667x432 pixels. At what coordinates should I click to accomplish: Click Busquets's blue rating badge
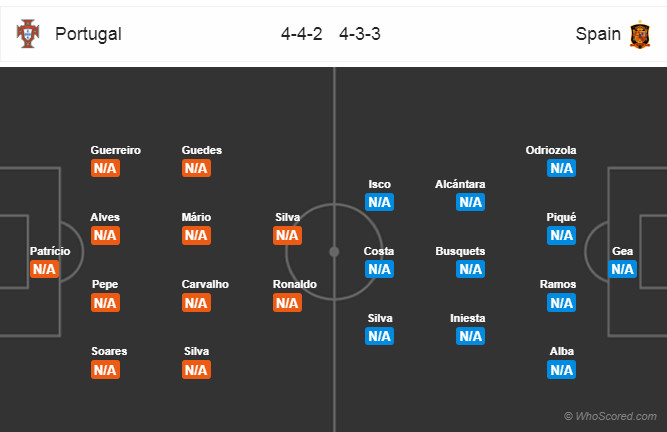(469, 269)
